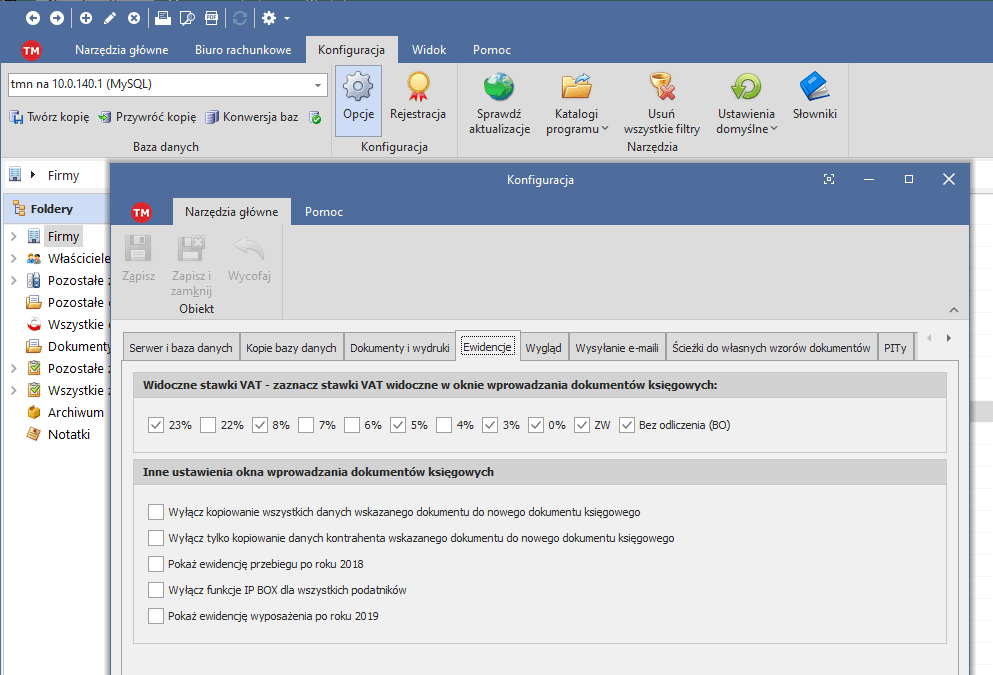Enable Pokaż ewidencję przebiegu po roku 2018
Viewport: 993px width, 675px height.
pos(155,564)
